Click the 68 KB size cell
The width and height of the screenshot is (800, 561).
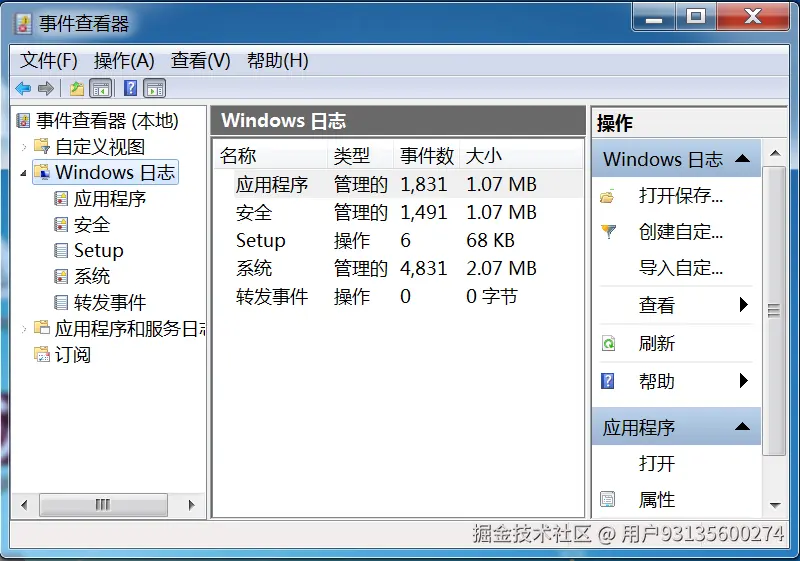coord(490,240)
